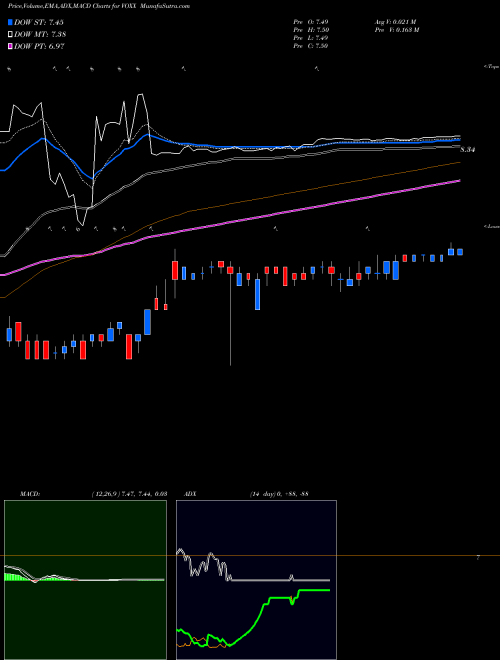Click the rightmost blue candlestick
Viewport: 500px width, 660px height.
pyautogui.click(x=460, y=252)
